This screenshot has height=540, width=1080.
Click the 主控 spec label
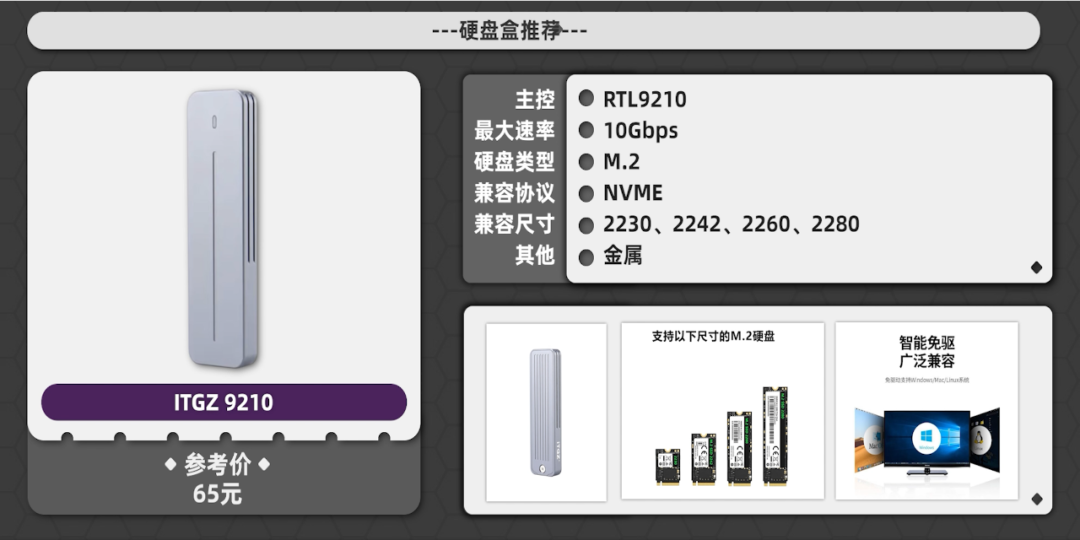(534, 99)
